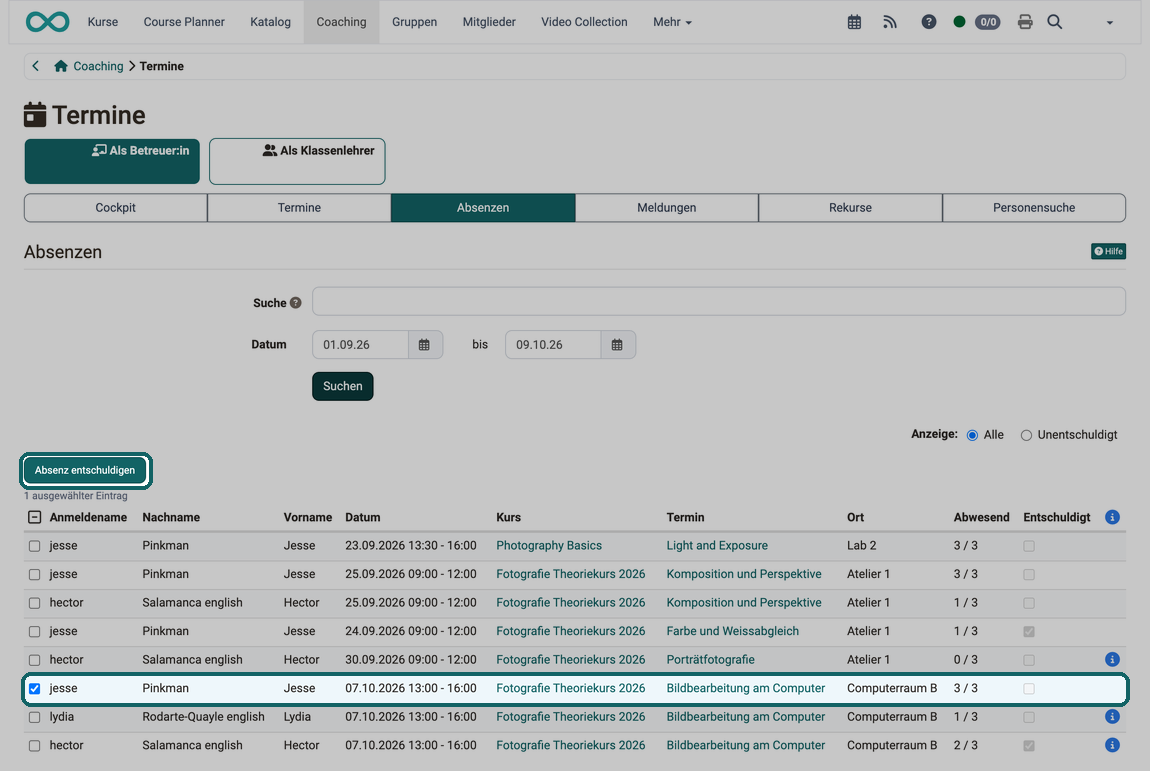Check the row for lydia Rodarte-Quayle

coord(34,717)
